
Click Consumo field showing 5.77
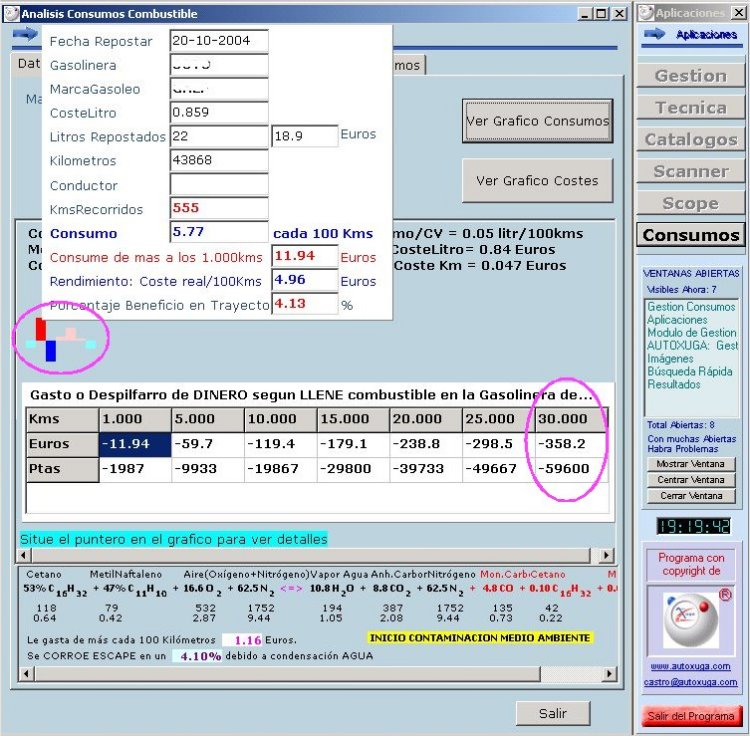pyautogui.click(x=219, y=232)
